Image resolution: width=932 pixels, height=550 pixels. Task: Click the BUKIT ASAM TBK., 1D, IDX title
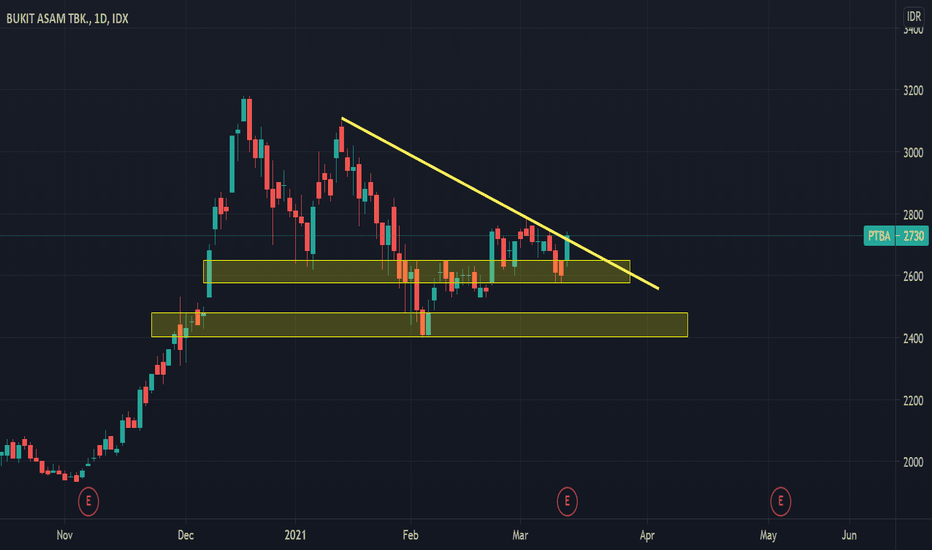pyautogui.click(x=67, y=18)
